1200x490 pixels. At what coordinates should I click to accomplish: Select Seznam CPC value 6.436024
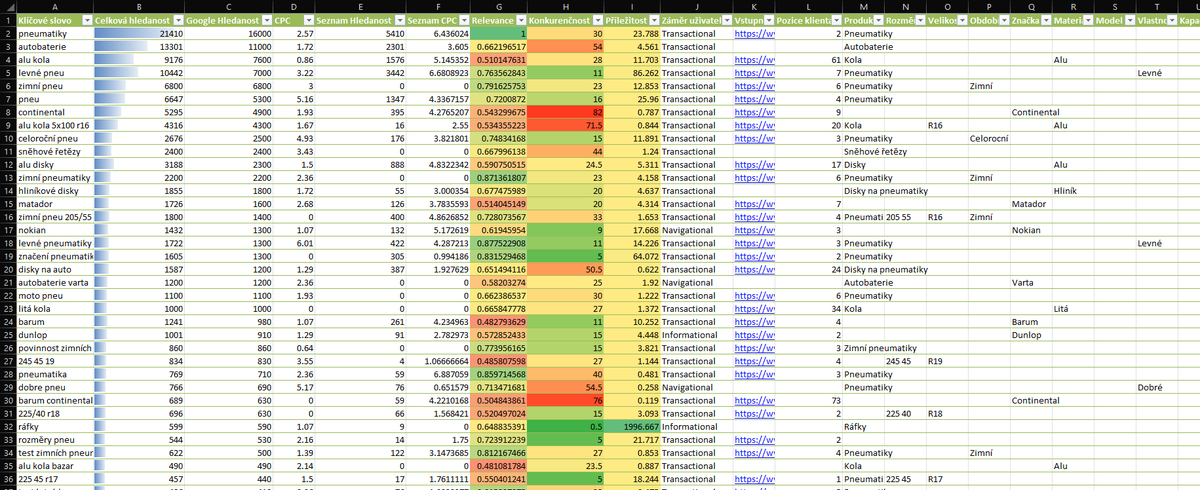coord(438,34)
